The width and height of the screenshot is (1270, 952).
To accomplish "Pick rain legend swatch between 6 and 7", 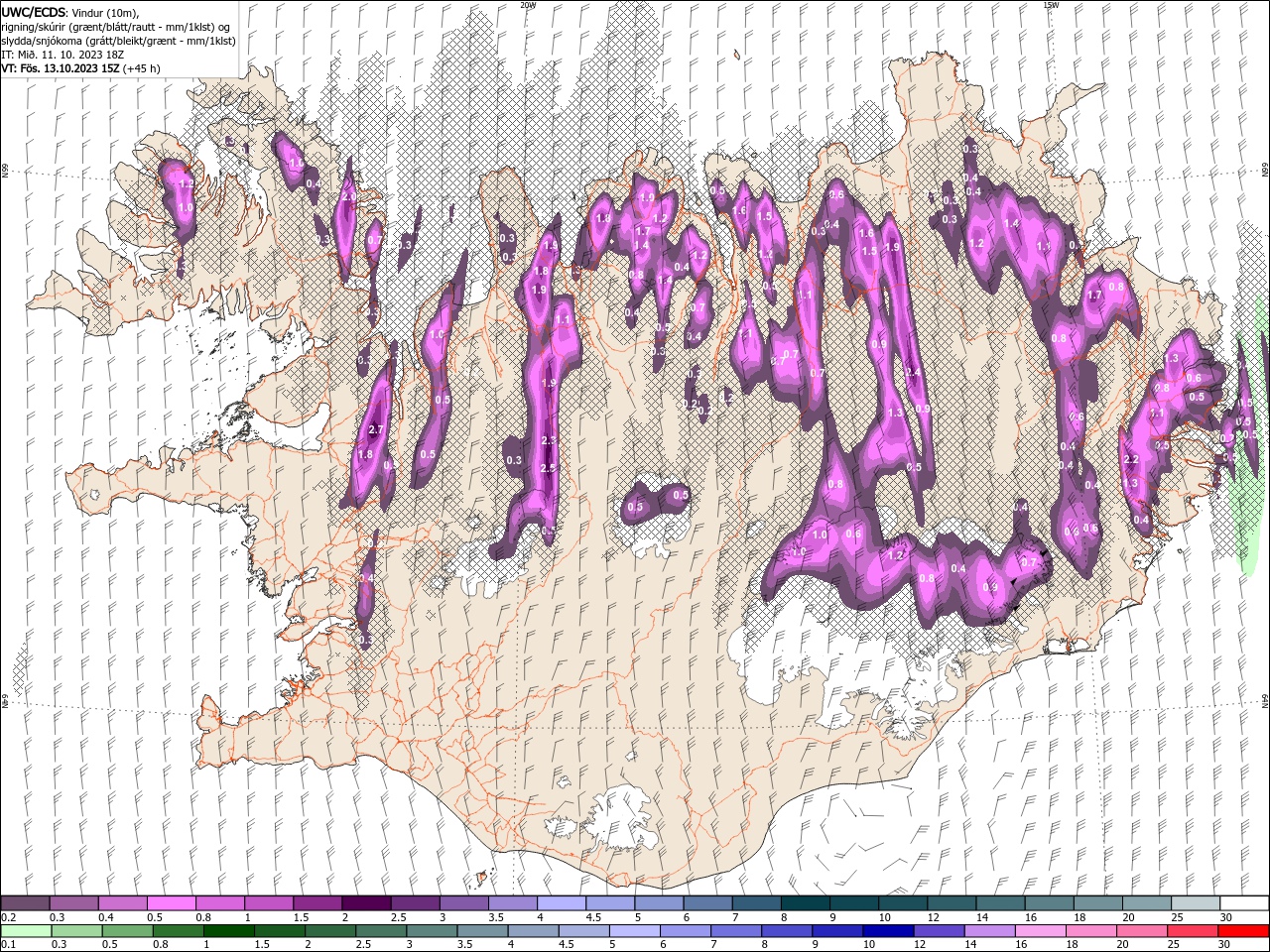I will pos(685,930).
